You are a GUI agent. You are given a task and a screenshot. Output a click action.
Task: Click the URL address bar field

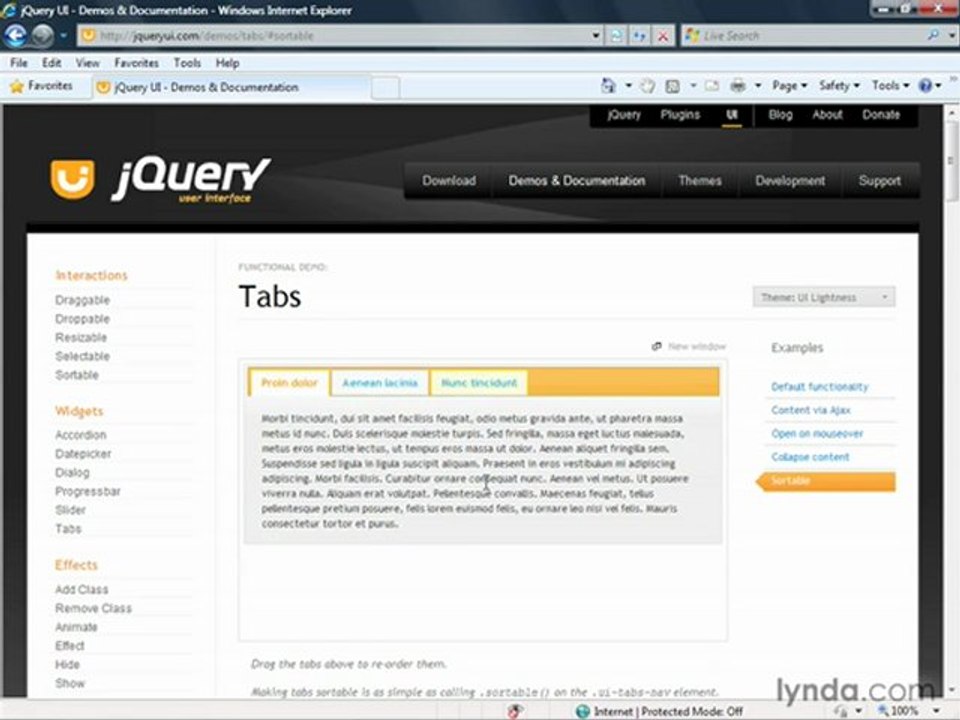tap(342, 36)
